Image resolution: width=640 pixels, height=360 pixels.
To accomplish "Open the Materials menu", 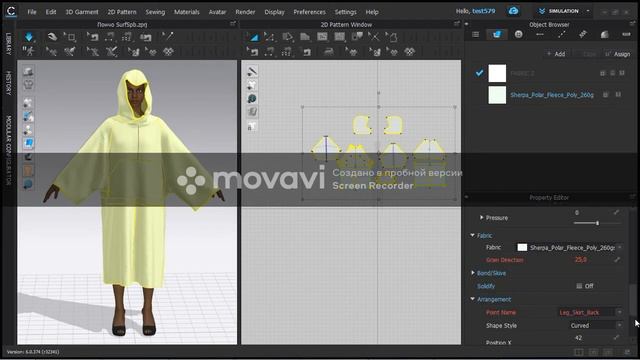I will (187, 12).
